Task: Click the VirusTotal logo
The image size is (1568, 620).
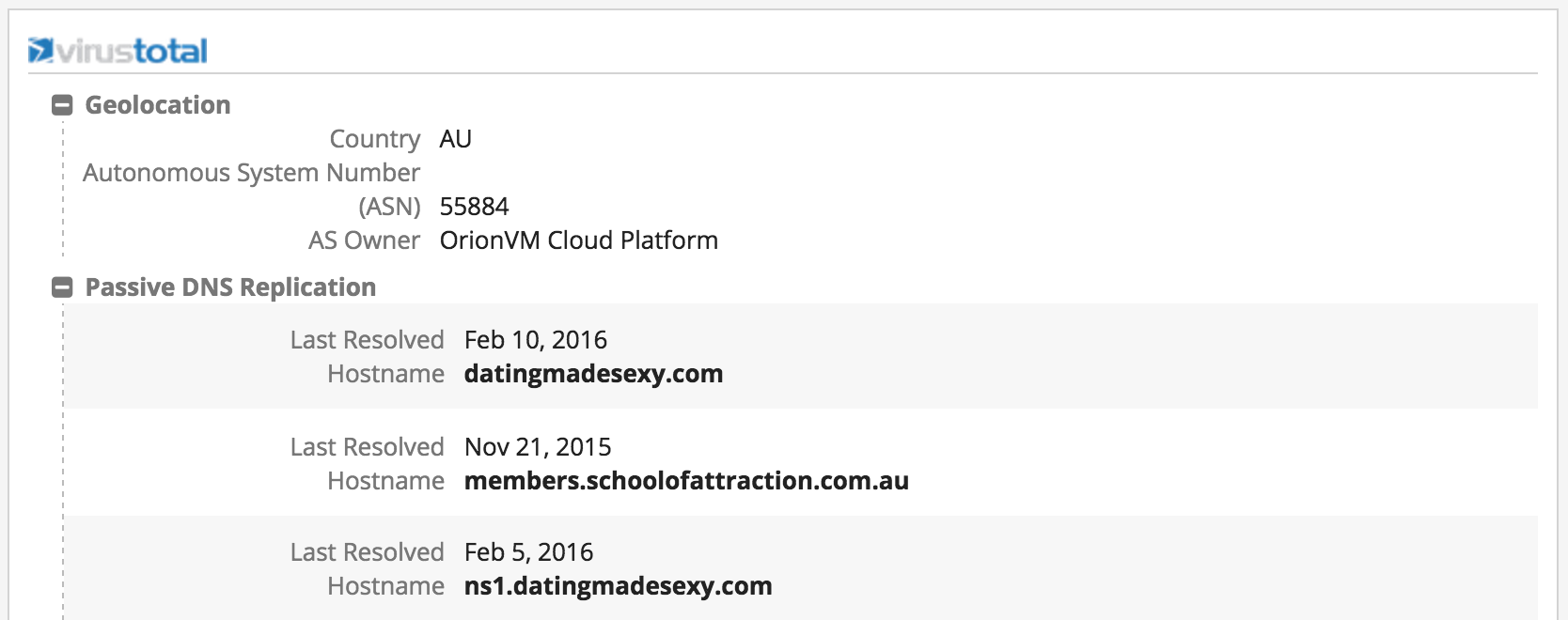Action: [x=118, y=51]
